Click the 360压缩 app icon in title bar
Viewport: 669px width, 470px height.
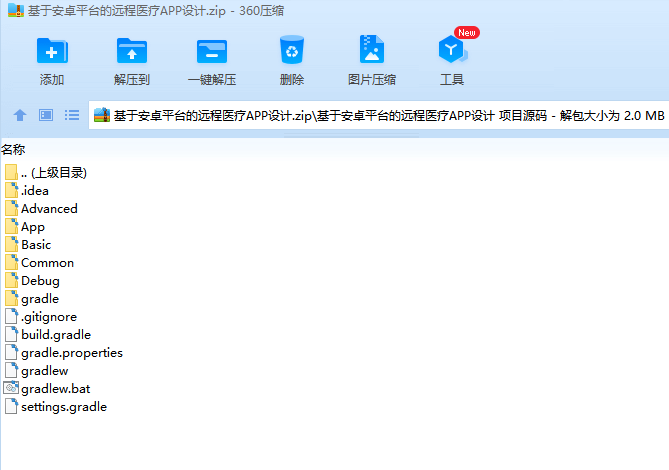click(x=16, y=10)
